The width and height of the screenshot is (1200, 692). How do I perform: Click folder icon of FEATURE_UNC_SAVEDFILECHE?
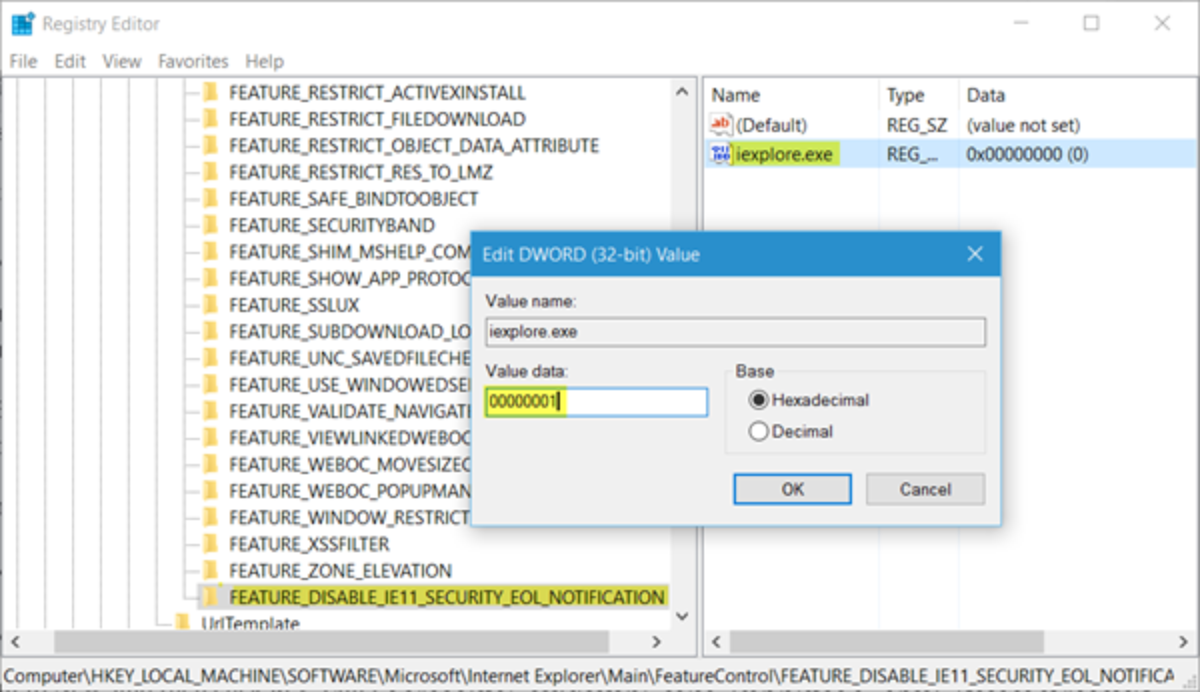point(210,358)
